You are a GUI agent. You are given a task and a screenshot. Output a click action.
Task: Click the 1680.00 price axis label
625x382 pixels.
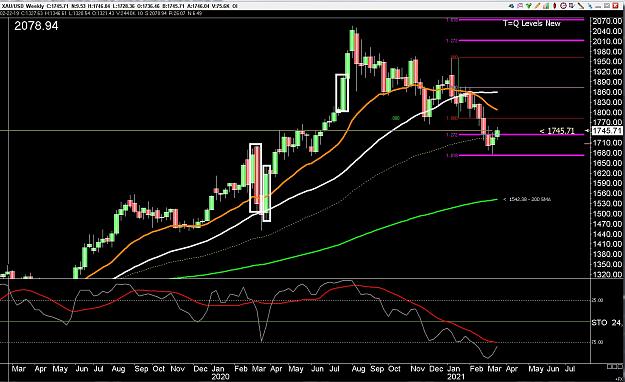click(x=607, y=153)
